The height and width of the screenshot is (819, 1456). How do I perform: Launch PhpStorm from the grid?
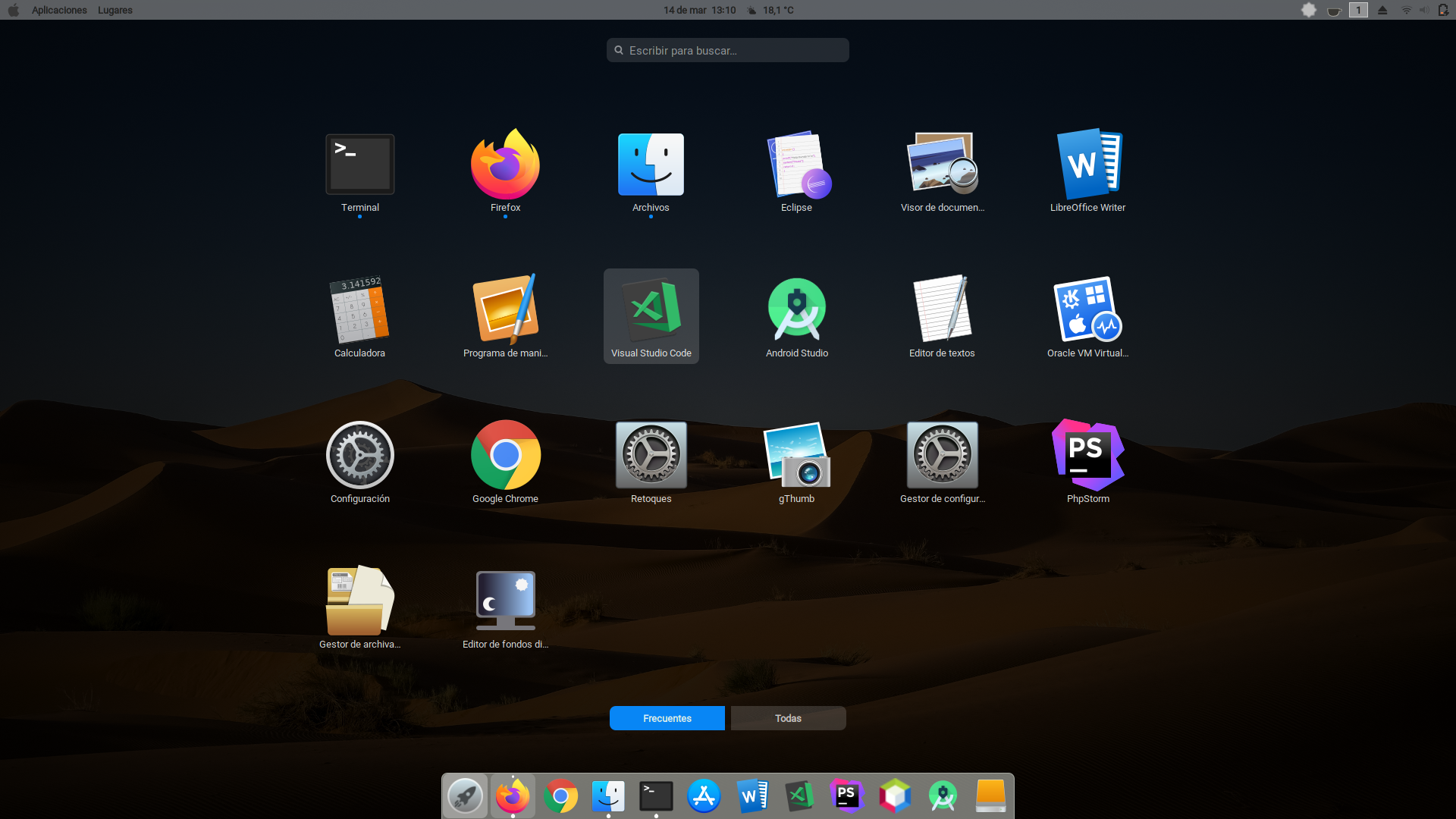click(x=1087, y=463)
